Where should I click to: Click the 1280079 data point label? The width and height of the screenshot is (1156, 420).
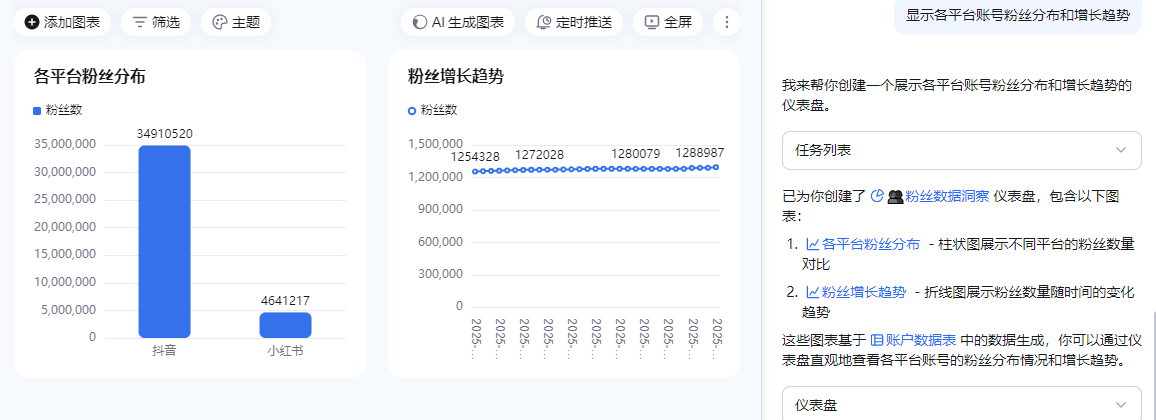click(636, 154)
